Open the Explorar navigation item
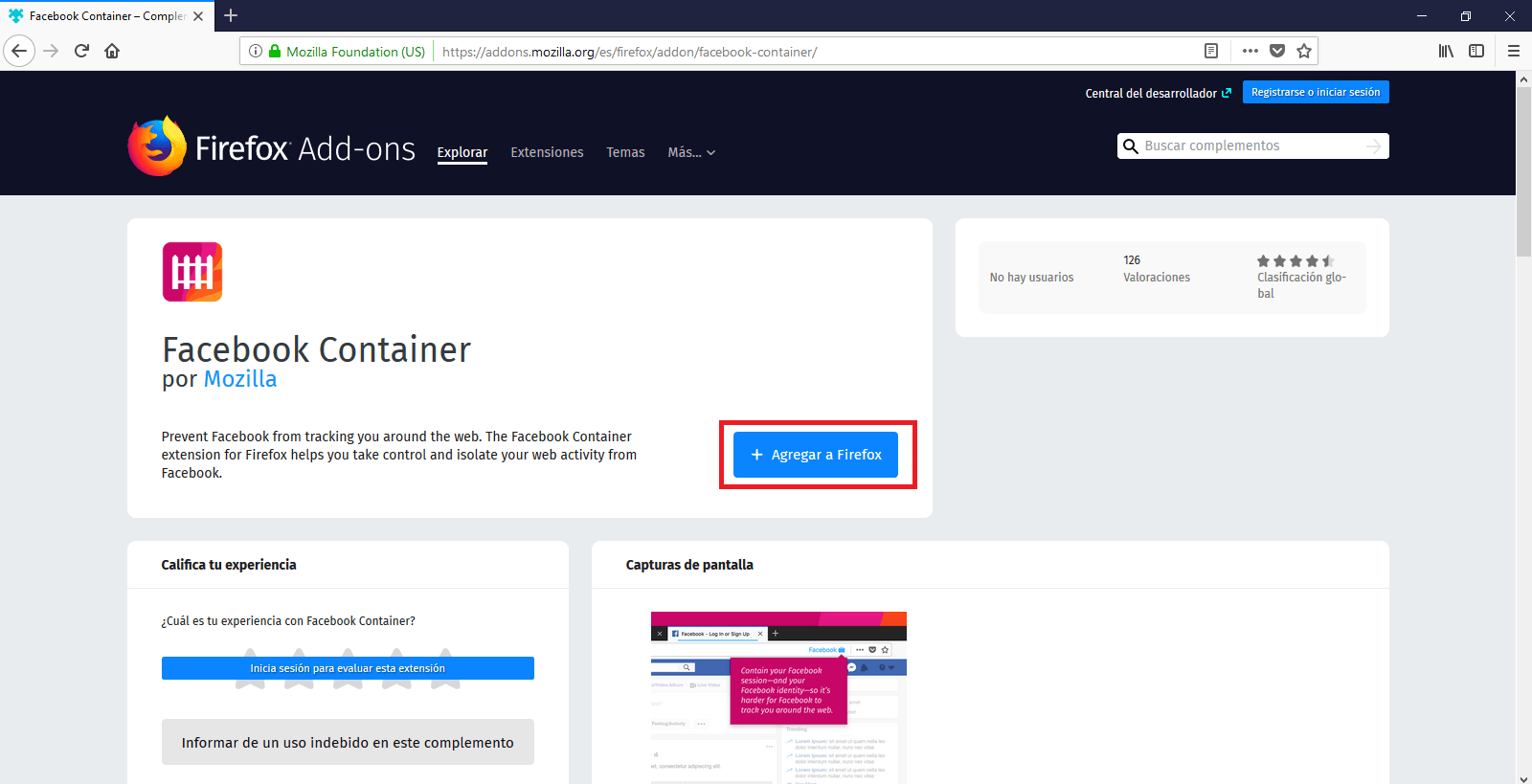 (462, 152)
